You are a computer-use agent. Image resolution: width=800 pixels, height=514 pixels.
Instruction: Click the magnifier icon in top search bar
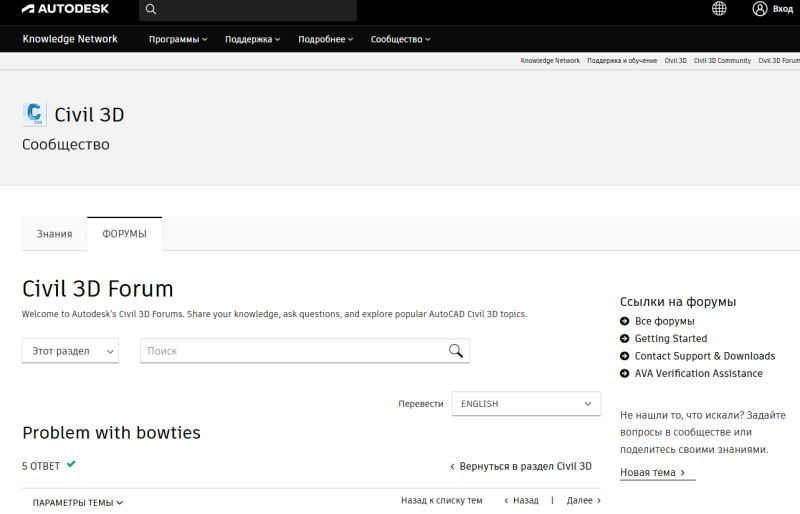pos(151,9)
